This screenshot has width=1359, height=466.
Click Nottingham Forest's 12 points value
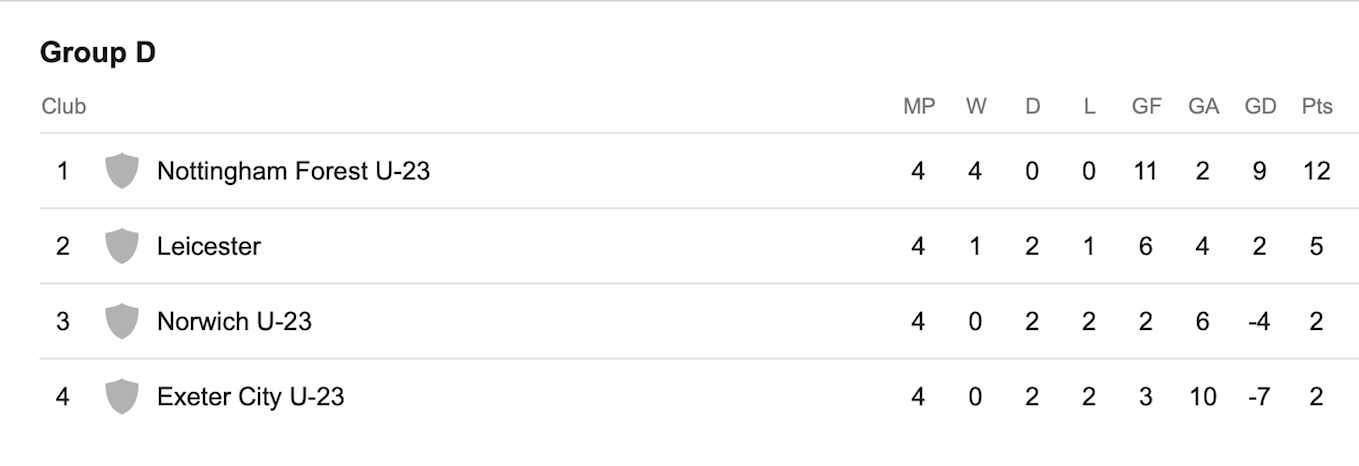pos(1317,171)
